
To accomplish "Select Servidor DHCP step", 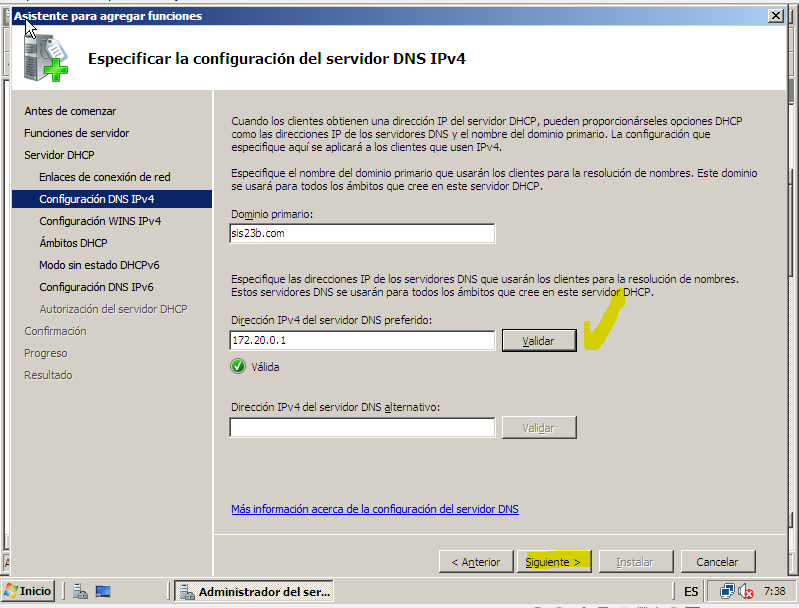I will (x=59, y=155).
